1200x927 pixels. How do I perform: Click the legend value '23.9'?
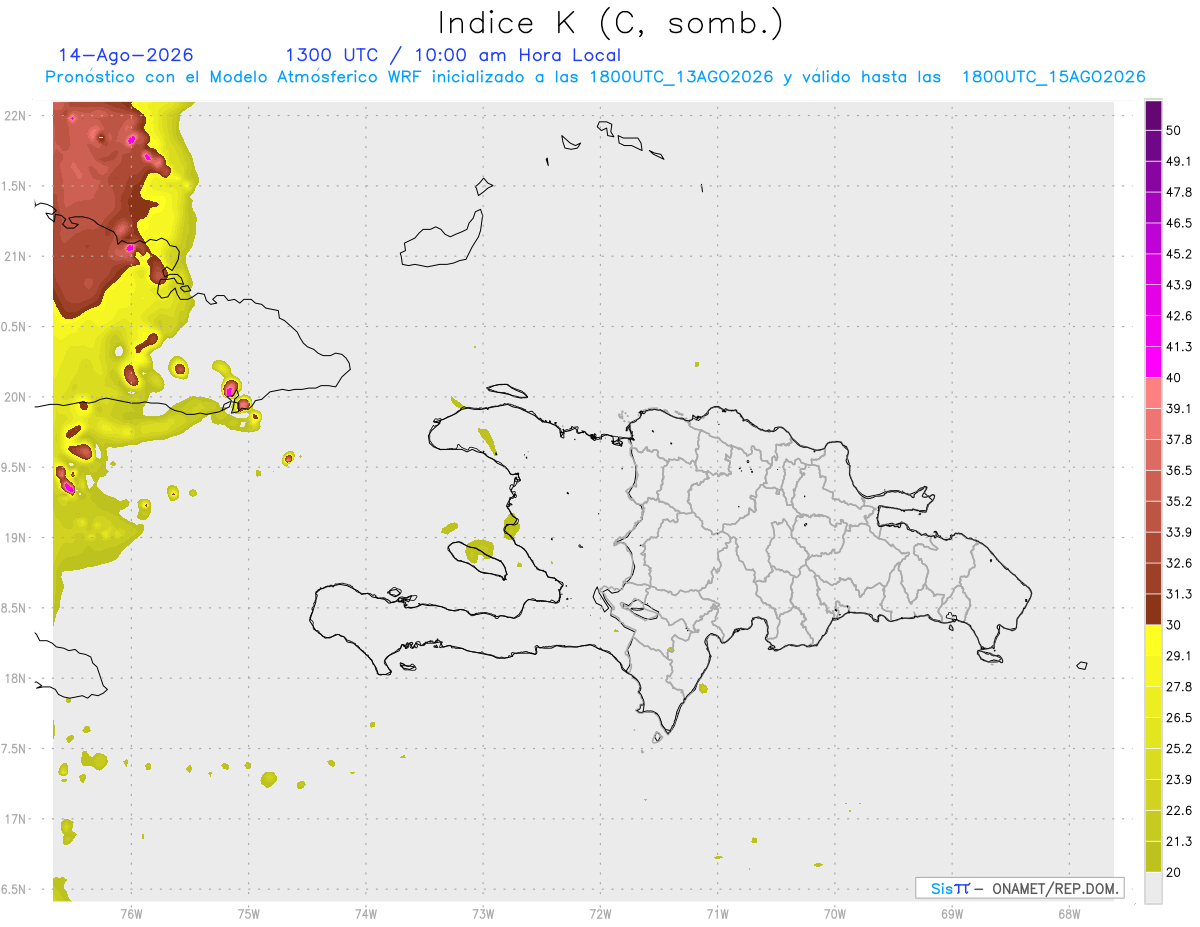(x=1179, y=780)
